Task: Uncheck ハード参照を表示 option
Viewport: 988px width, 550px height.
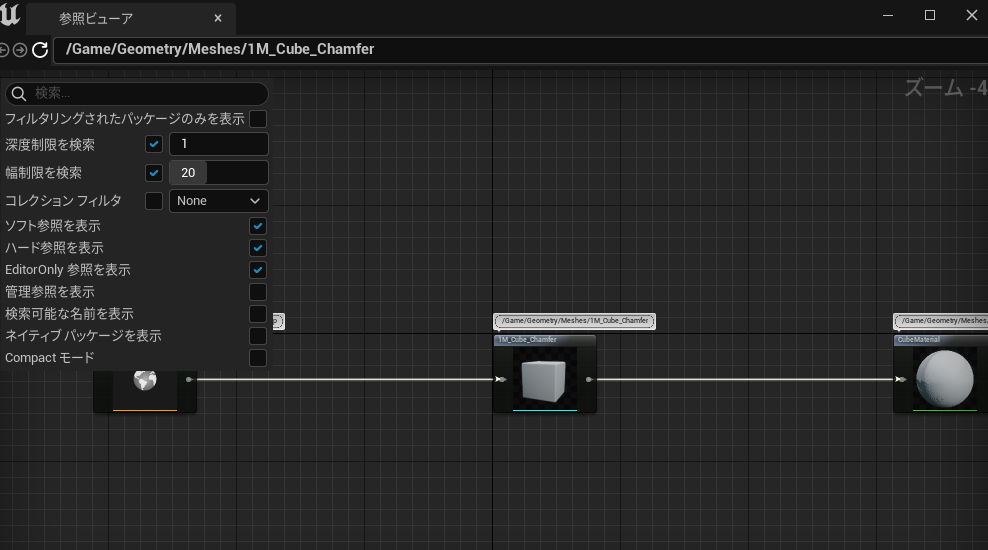Action: coord(258,248)
